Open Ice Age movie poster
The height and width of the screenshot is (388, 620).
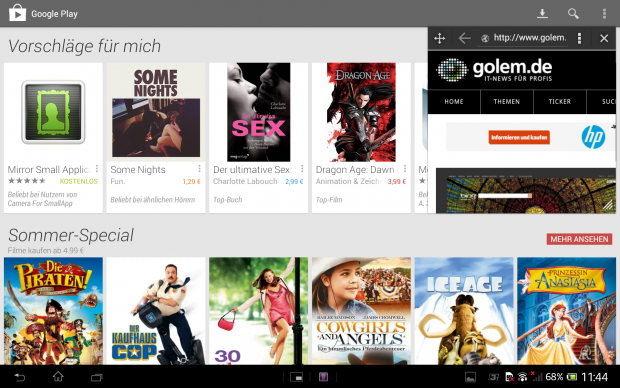point(464,311)
